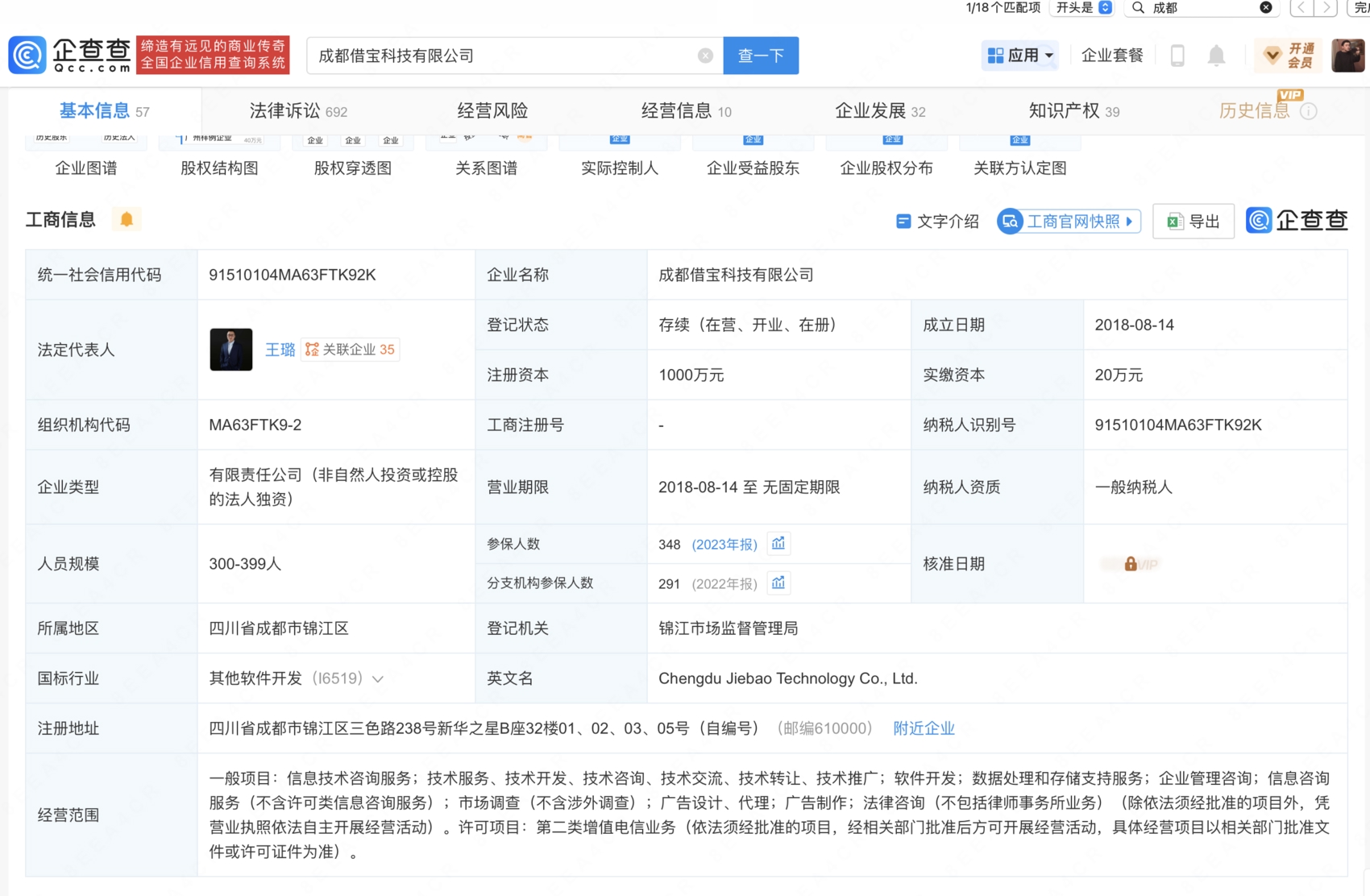The image size is (1370, 896).
Task: Click the history info circle icon
Action: coord(1309,111)
